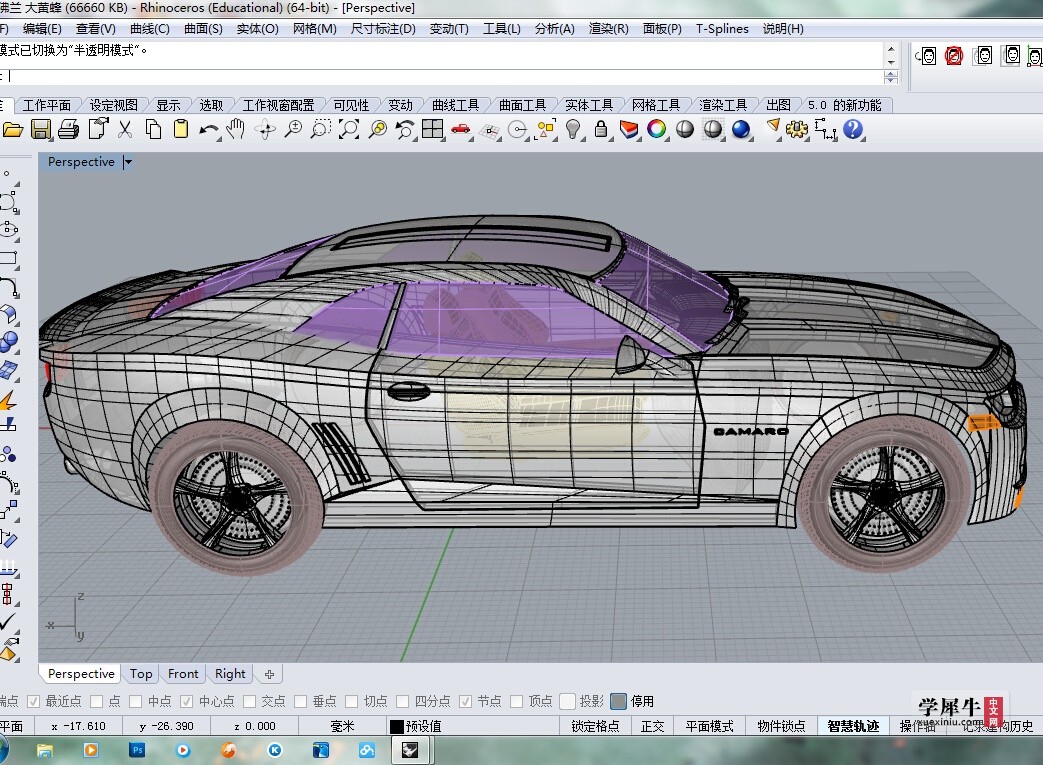This screenshot has width=1043, height=765.
Task: Open the color wheel properties icon
Action: pos(657,129)
